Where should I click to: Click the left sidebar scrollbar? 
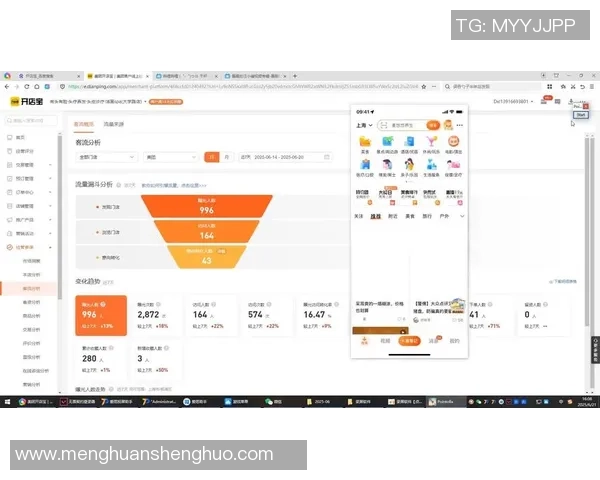60,216
